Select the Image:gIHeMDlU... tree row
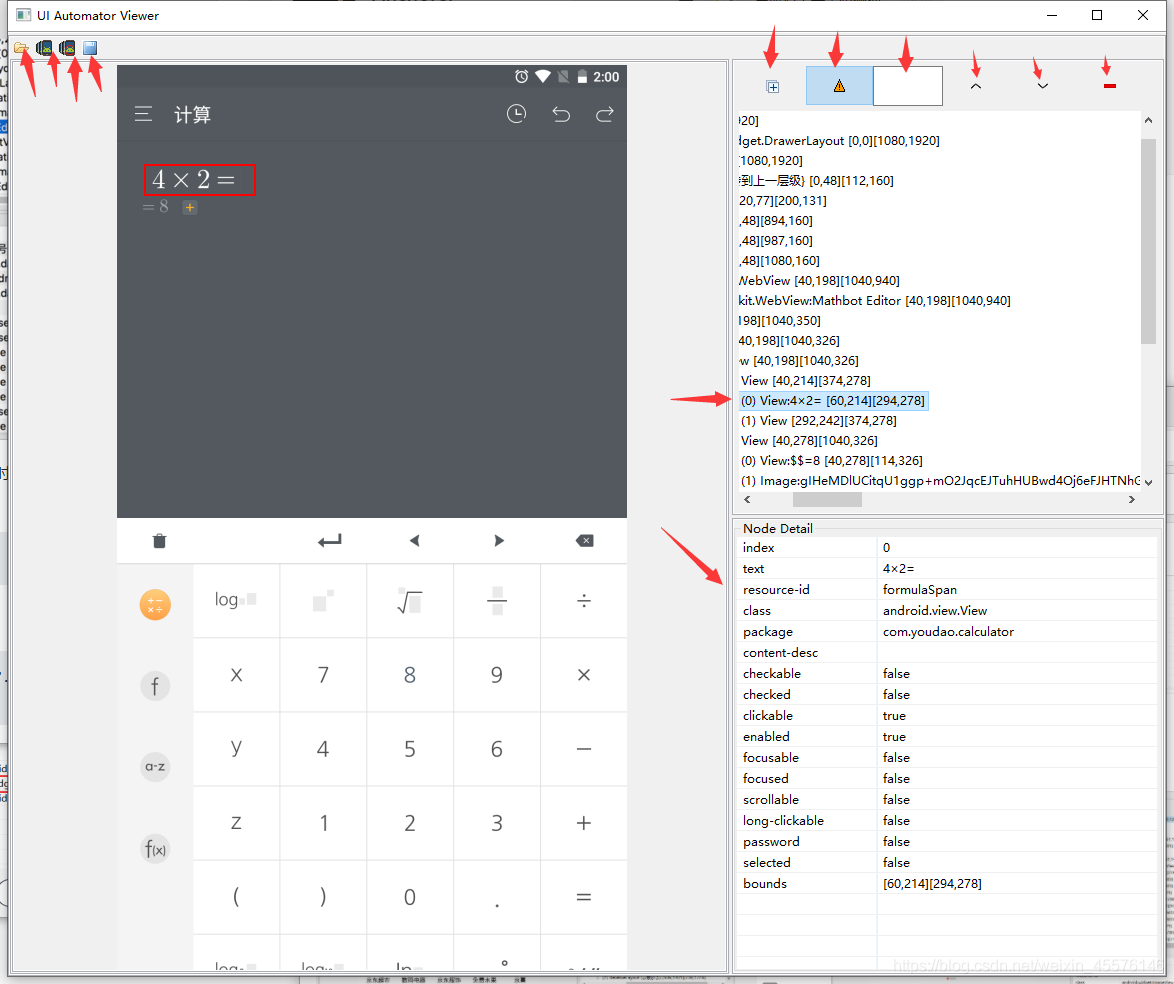The height and width of the screenshot is (984, 1174). click(940, 481)
